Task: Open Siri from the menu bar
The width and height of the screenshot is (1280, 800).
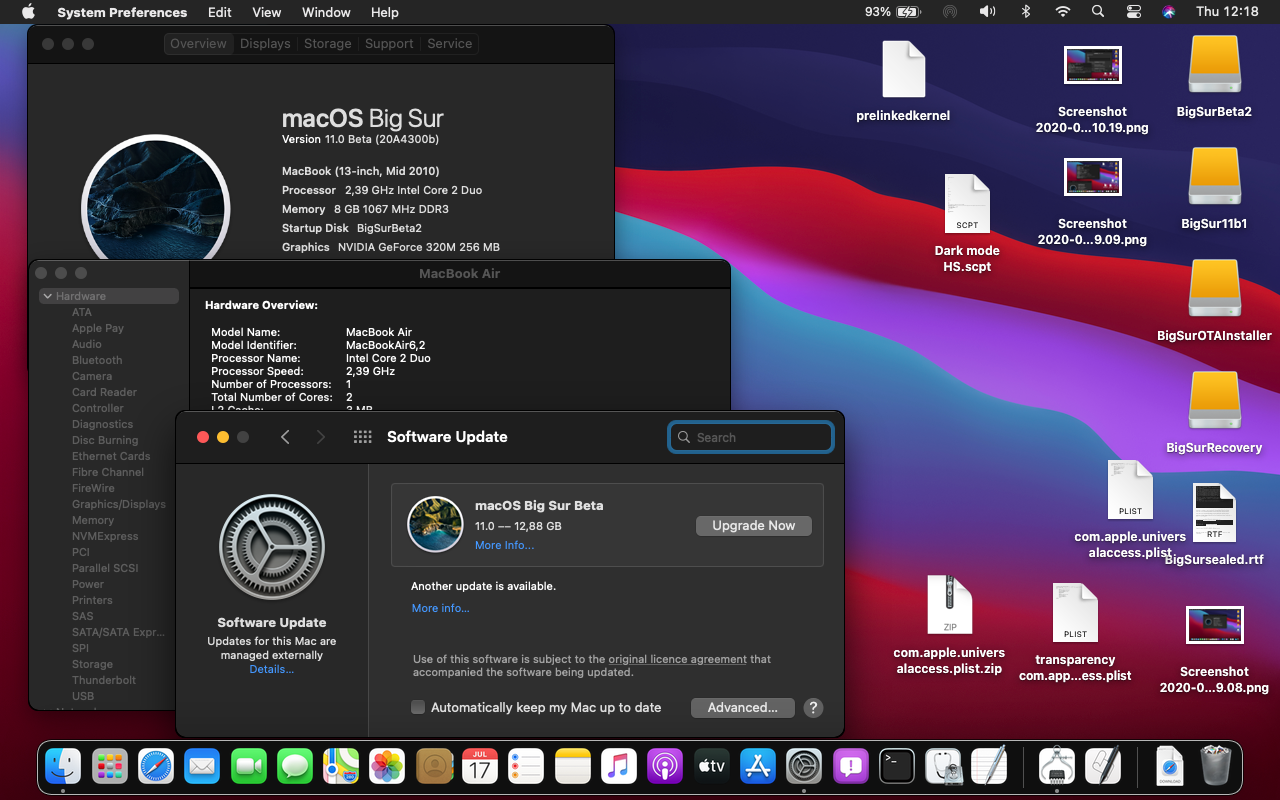Action: [1169, 12]
